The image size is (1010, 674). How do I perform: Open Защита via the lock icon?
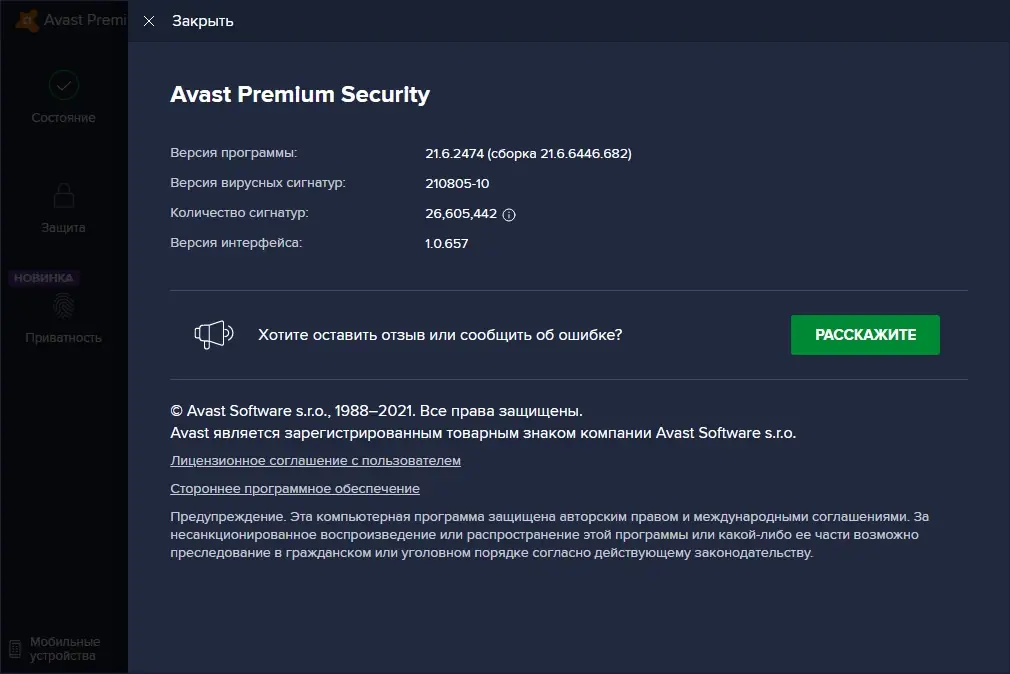pyautogui.click(x=63, y=196)
